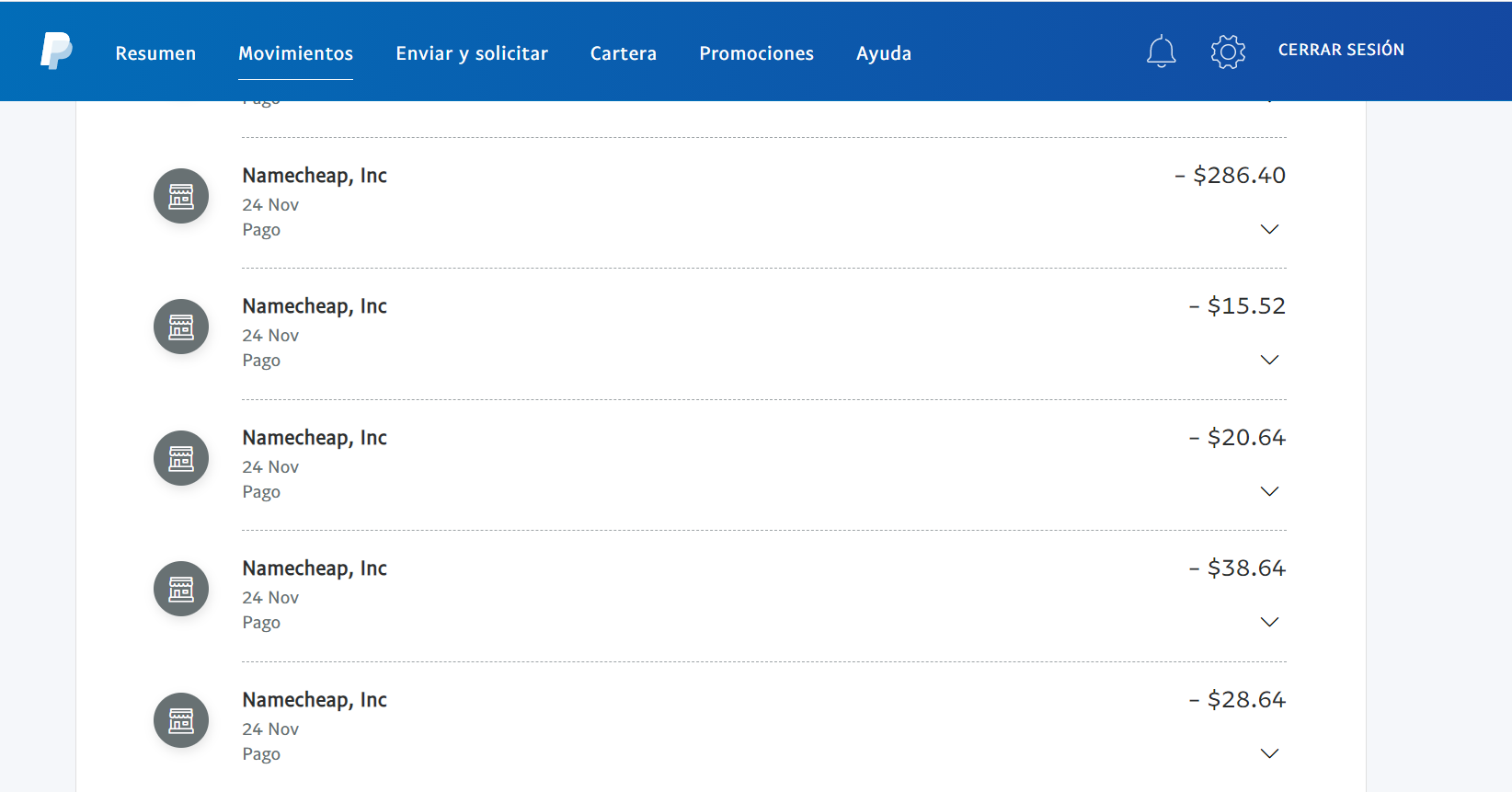Click the PayPal logo icon
This screenshot has height=792, width=1512.
pos(56,51)
